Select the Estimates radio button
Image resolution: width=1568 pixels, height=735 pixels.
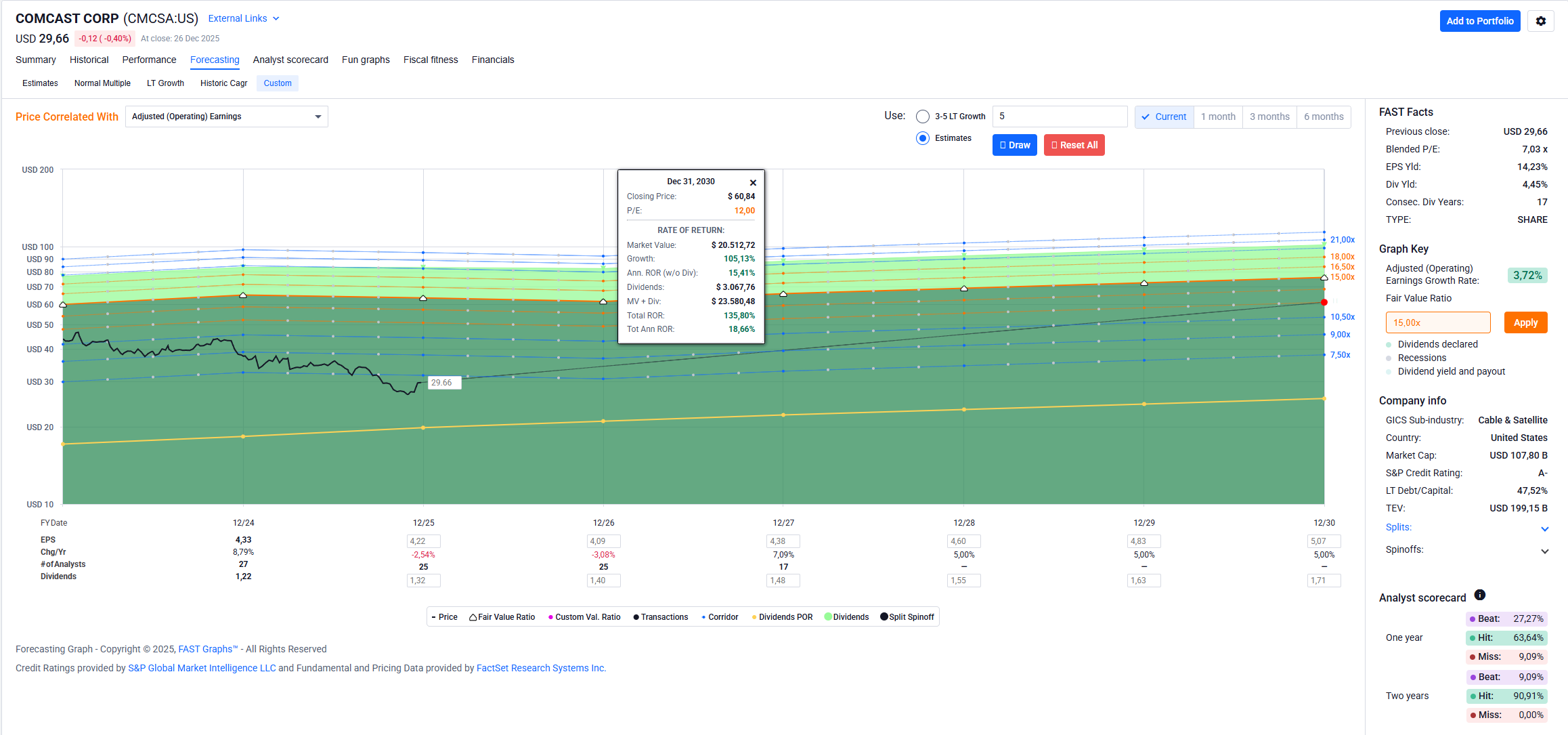tap(922, 138)
